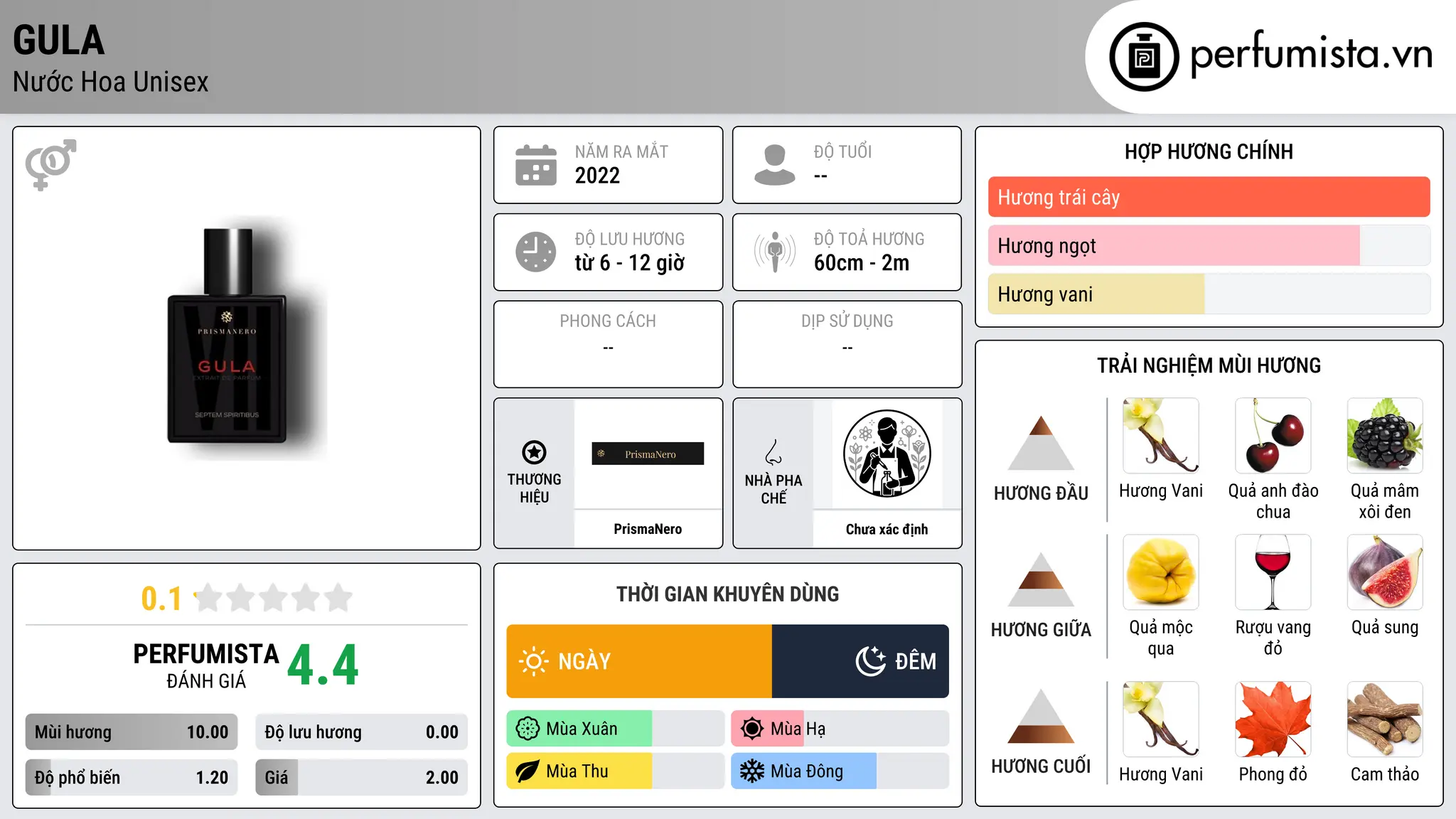Click the Hương cuối pyramid icon
The height and width of the screenshot is (819, 1456).
(x=1041, y=716)
